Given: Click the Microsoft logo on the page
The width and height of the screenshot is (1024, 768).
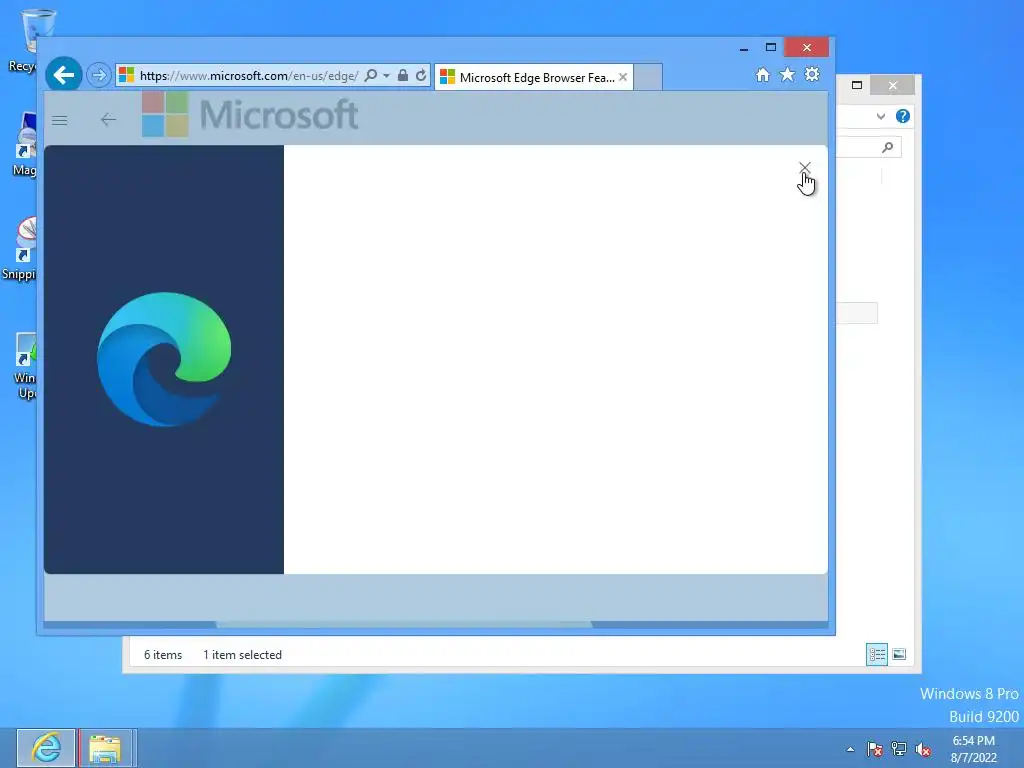Looking at the screenshot, I should click(250, 114).
